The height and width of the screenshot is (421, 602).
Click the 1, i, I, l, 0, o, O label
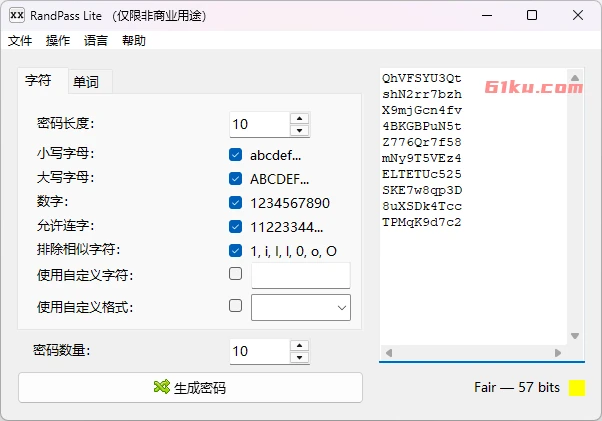click(x=294, y=251)
